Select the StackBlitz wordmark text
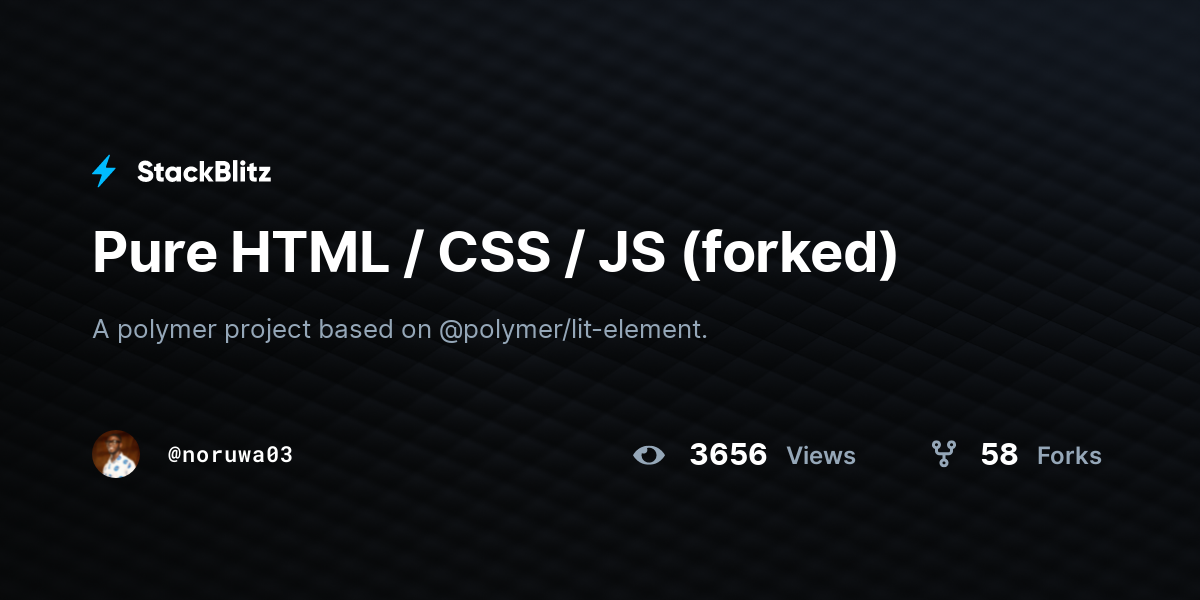The width and height of the screenshot is (1200, 600). pyautogui.click(x=204, y=172)
